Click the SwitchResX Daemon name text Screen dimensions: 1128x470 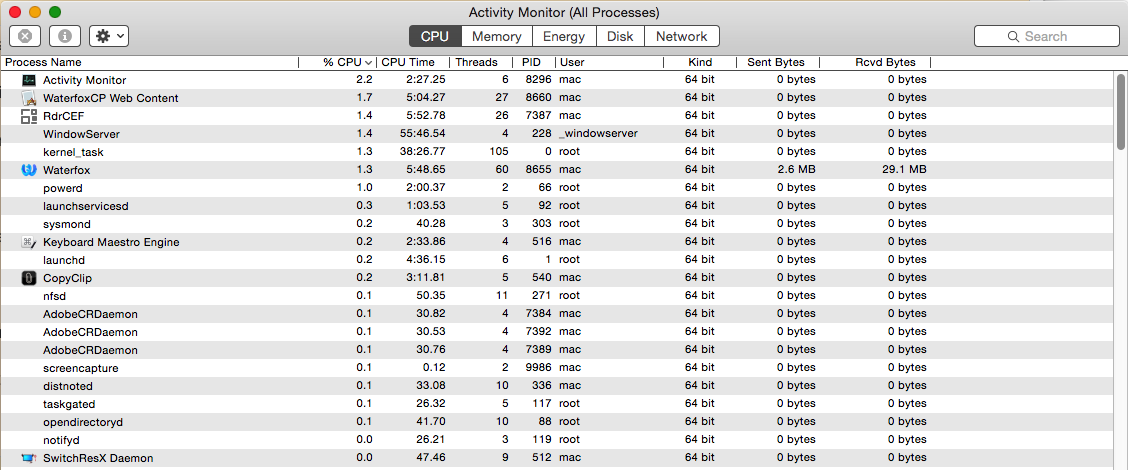(x=98, y=458)
